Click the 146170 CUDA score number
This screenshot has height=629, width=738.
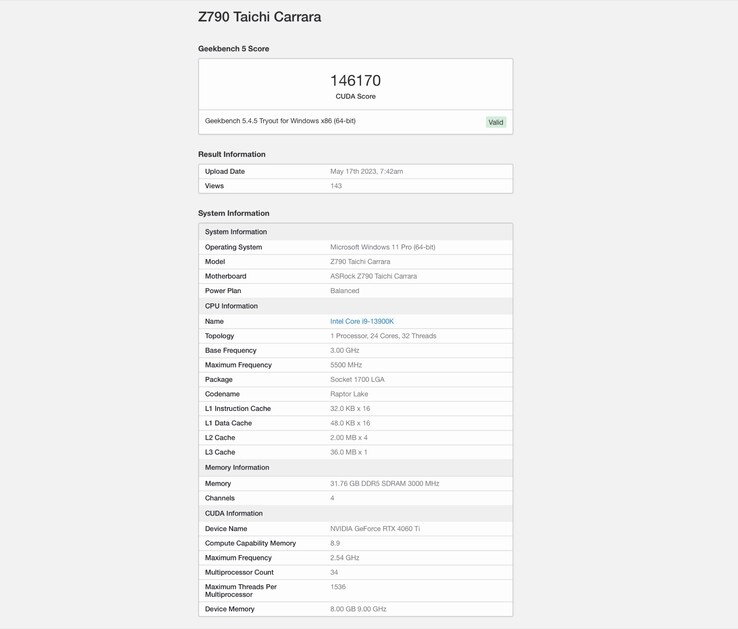355,80
